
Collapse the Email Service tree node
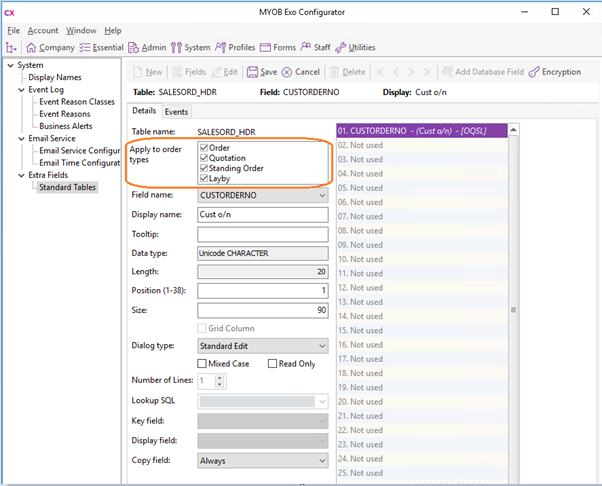pos(22,139)
